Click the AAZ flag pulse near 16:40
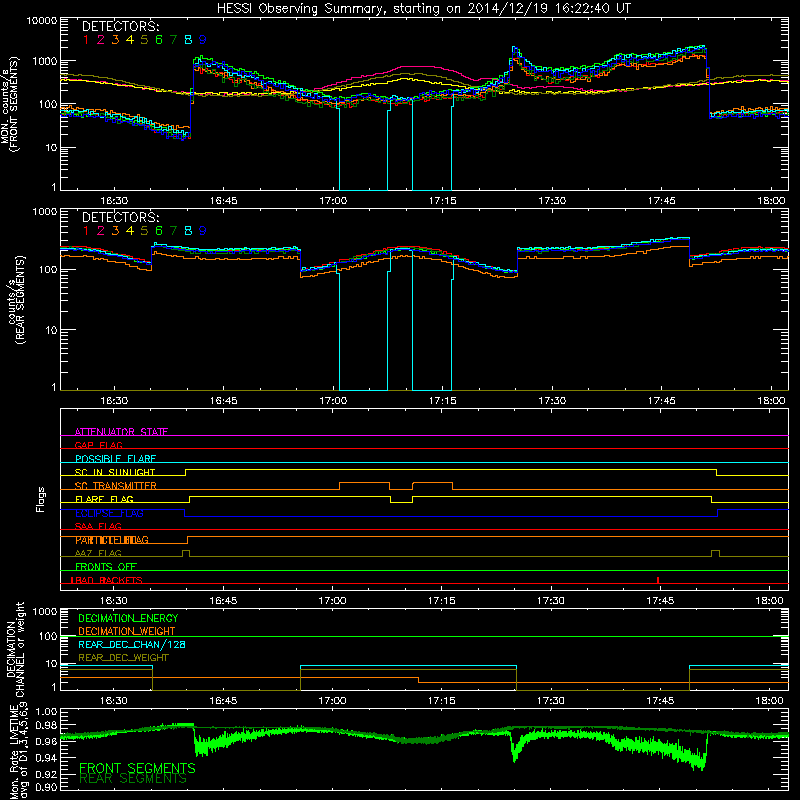This screenshot has height=800, width=800. pos(186,553)
